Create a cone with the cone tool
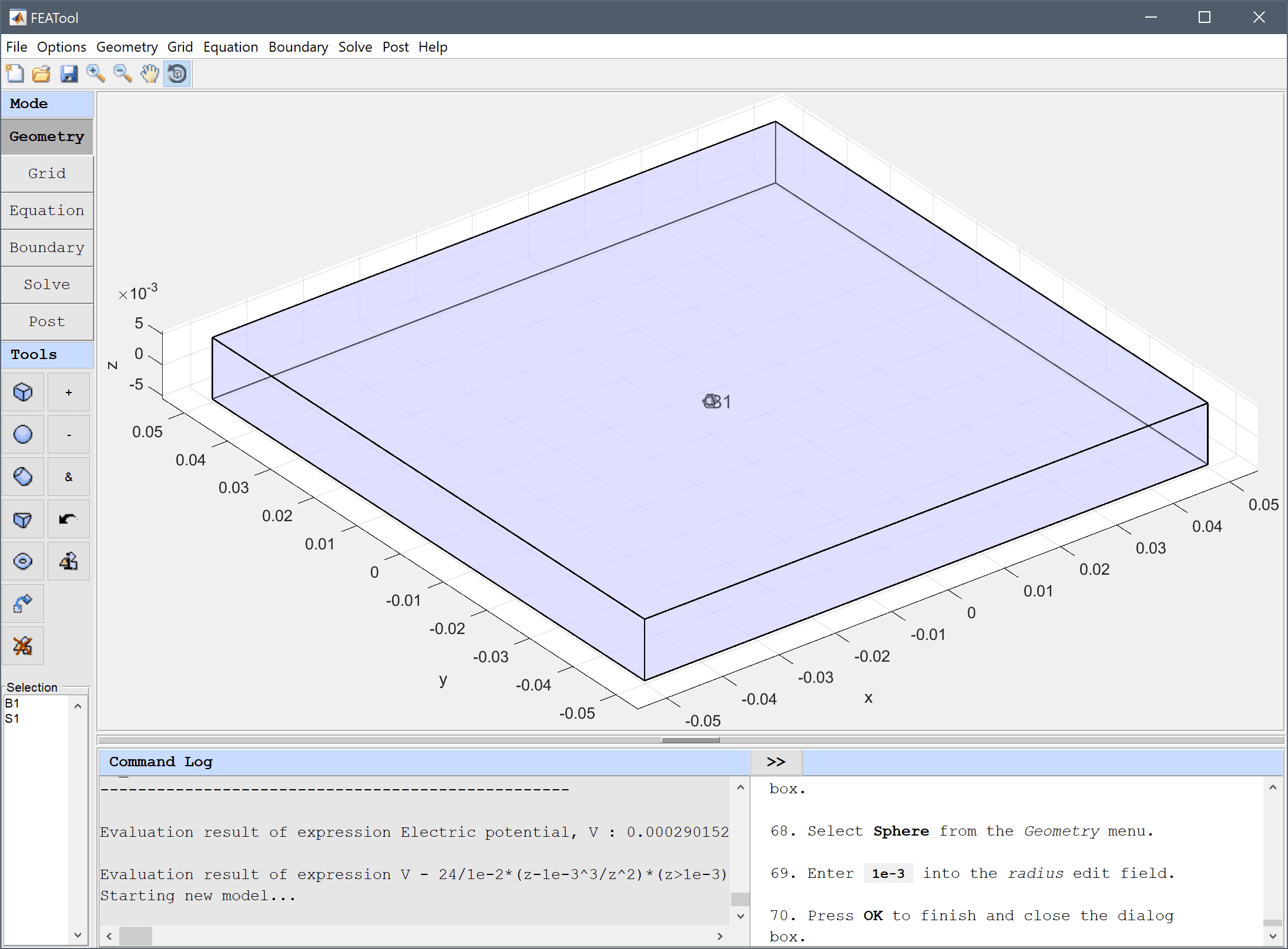The width and height of the screenshot is (1288, 949). 23,519
